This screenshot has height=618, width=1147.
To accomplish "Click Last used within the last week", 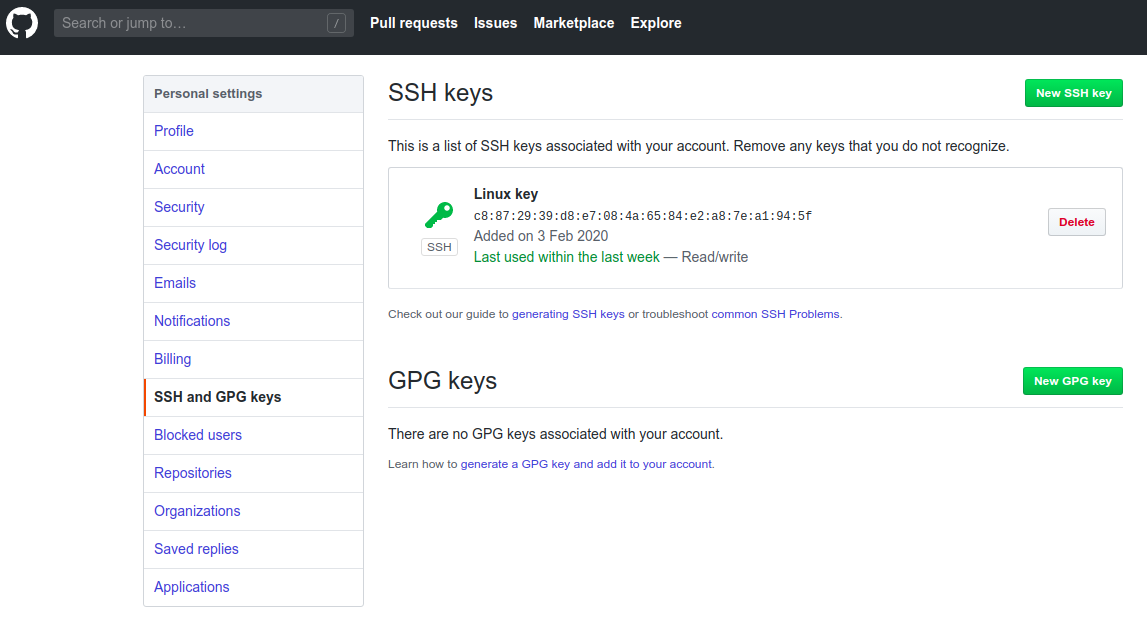I will click(566, 257).
